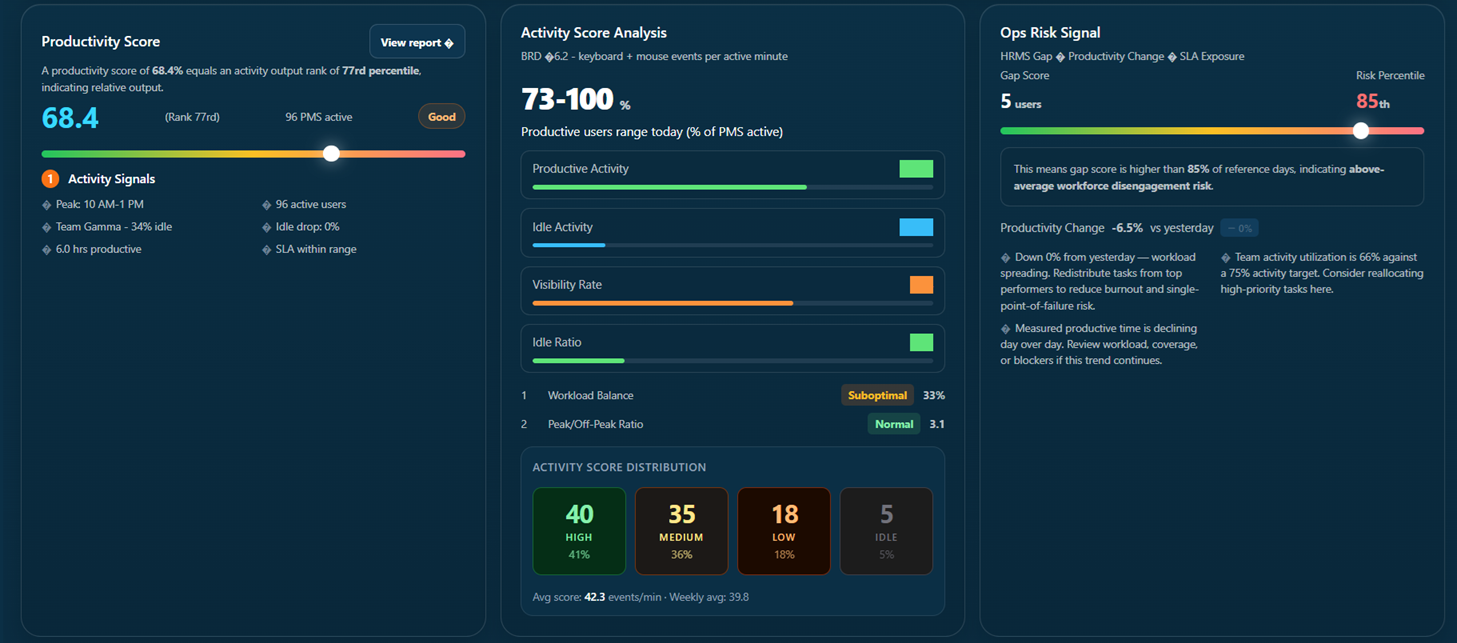Viewport: 1457px width, 643px height.
Task: Click the Normal peak ratio badge
Action: pos(894,424)
